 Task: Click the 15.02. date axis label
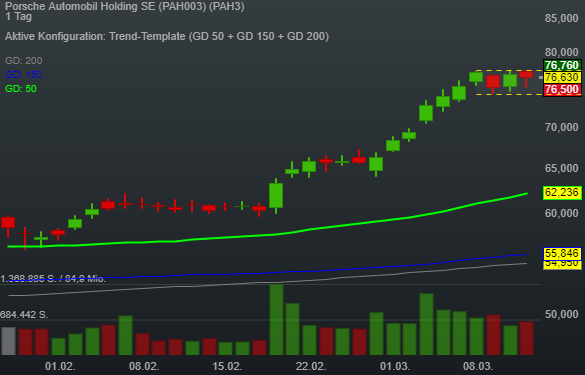point(227,366)
